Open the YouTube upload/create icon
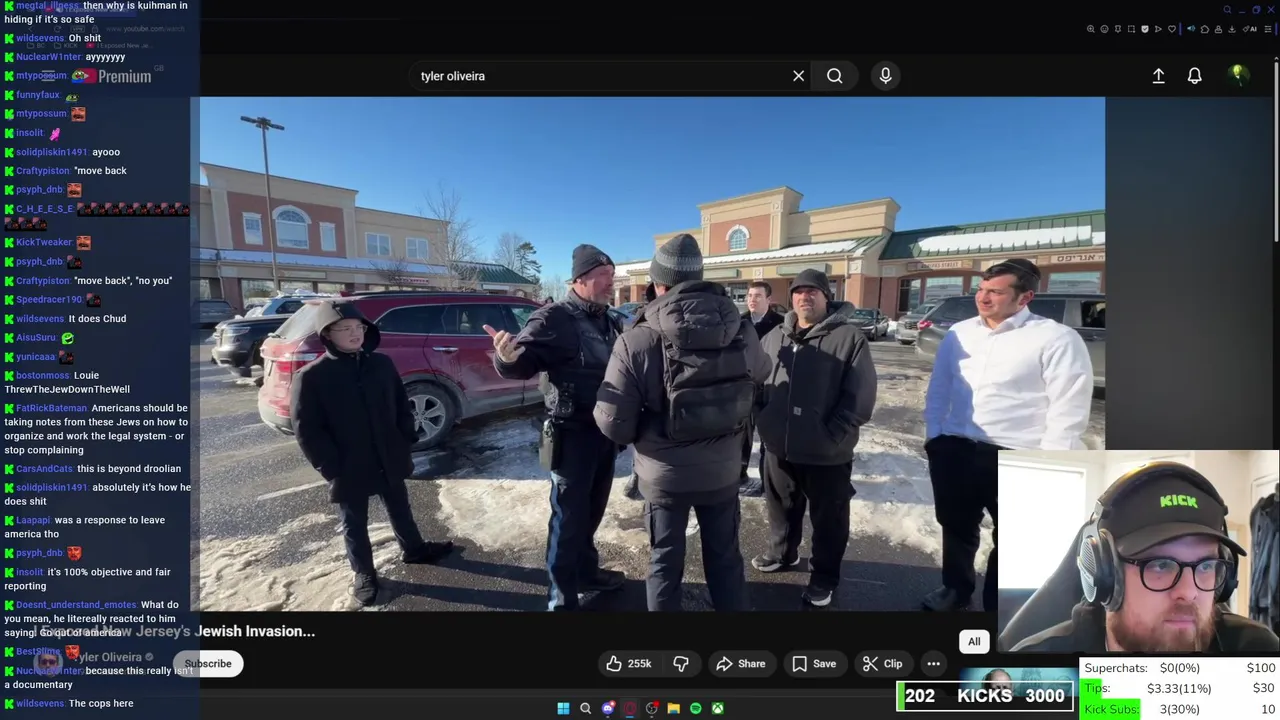The height and width of the screenshot is (720, 1280). point(1158,76)
